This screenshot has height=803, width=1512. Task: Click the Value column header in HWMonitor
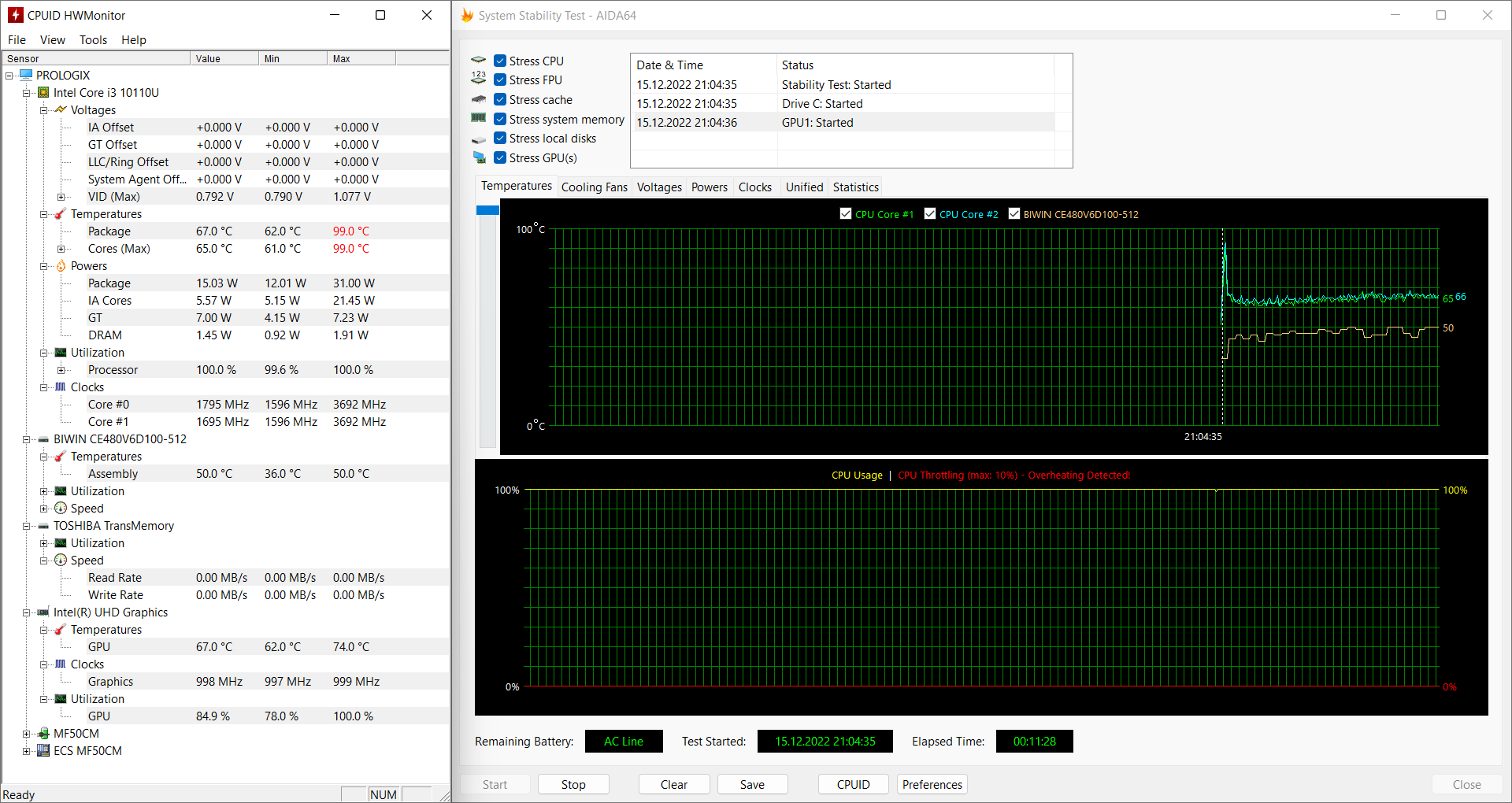(x=224, y=58)
